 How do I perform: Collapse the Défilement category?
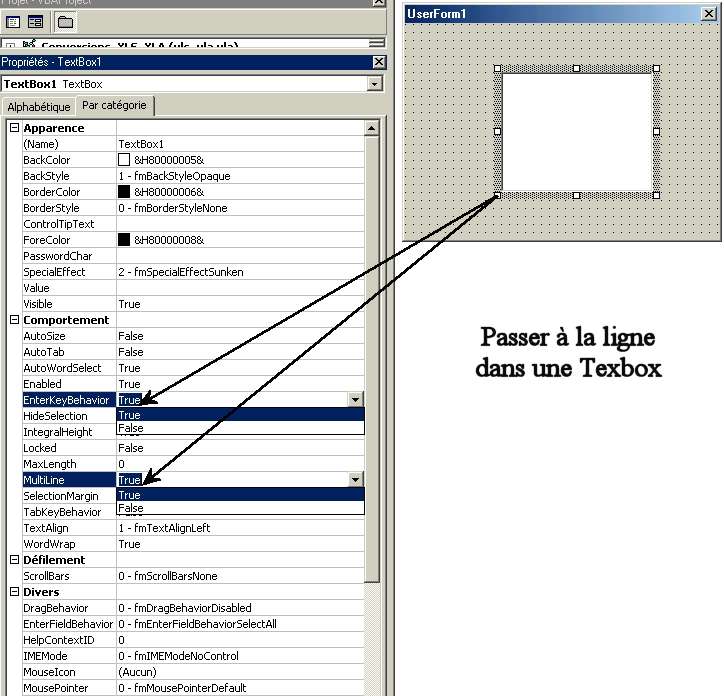[x=14, y=560]
